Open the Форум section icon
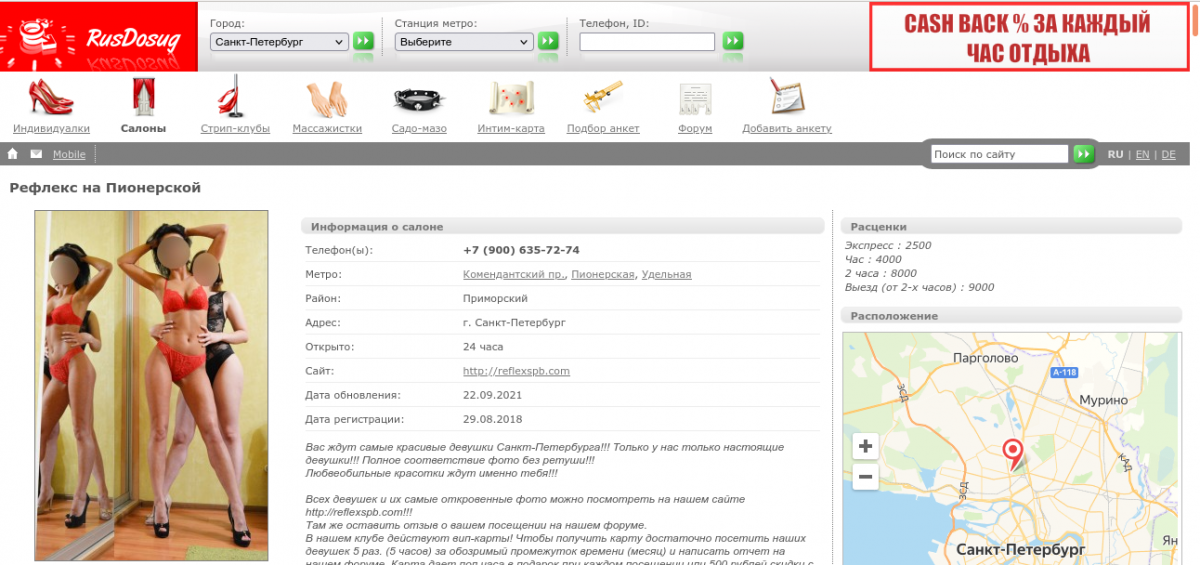This screenshot has height=565, width=1200. tap(695, 99)
